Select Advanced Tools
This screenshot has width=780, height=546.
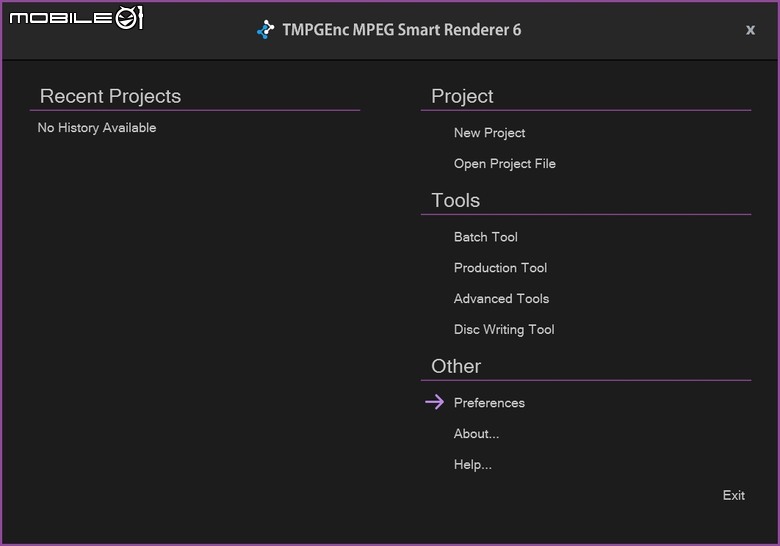click(x=501, y=299)
